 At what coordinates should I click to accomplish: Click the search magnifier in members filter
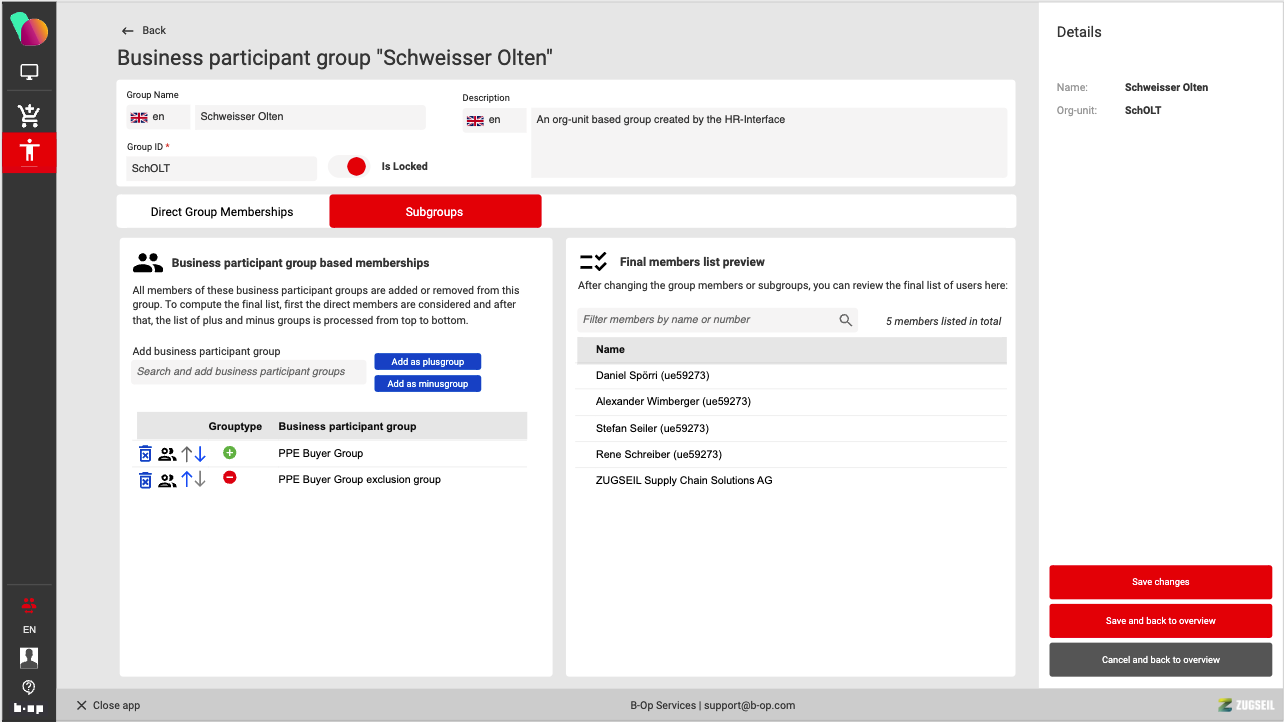(846, 320)
